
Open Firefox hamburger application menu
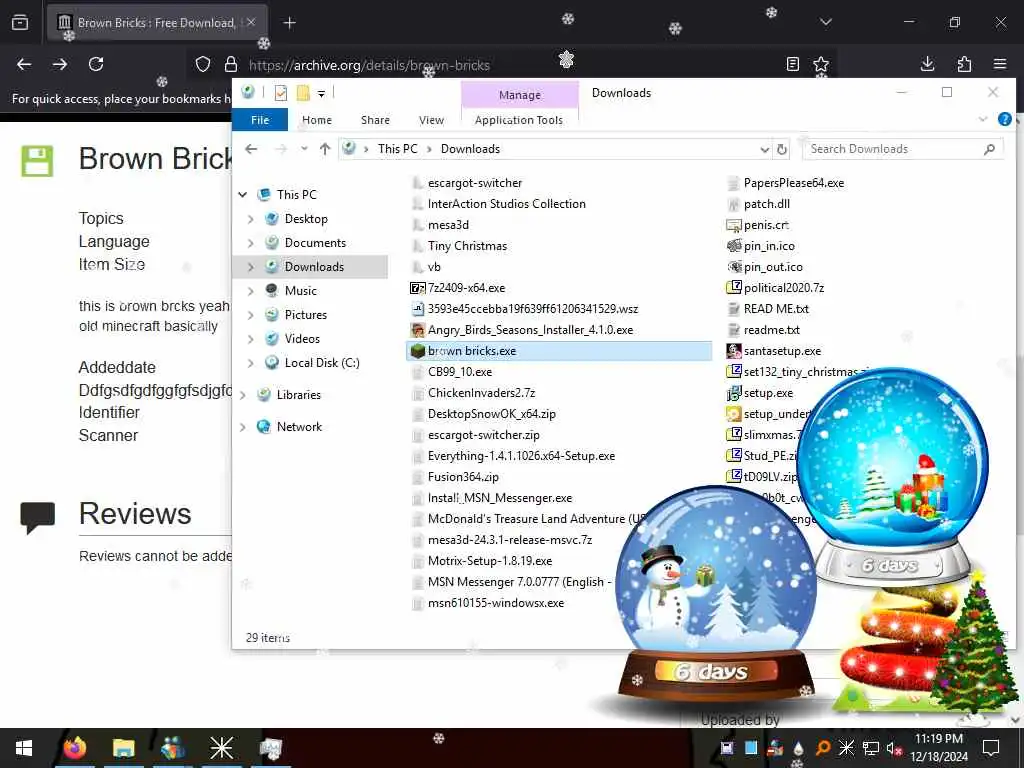[x=1000, y=64]
